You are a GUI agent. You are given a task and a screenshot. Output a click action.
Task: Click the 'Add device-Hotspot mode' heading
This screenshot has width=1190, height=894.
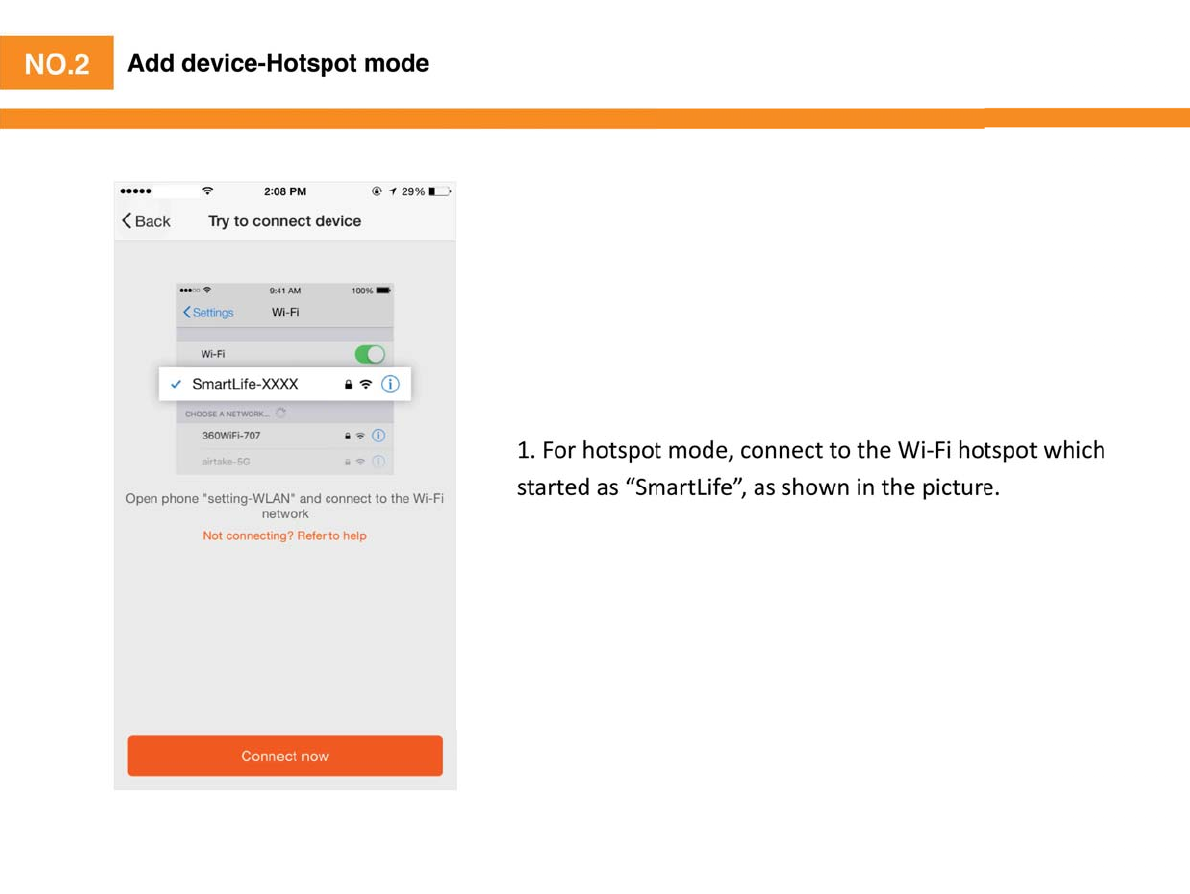(x=278, y=63)
